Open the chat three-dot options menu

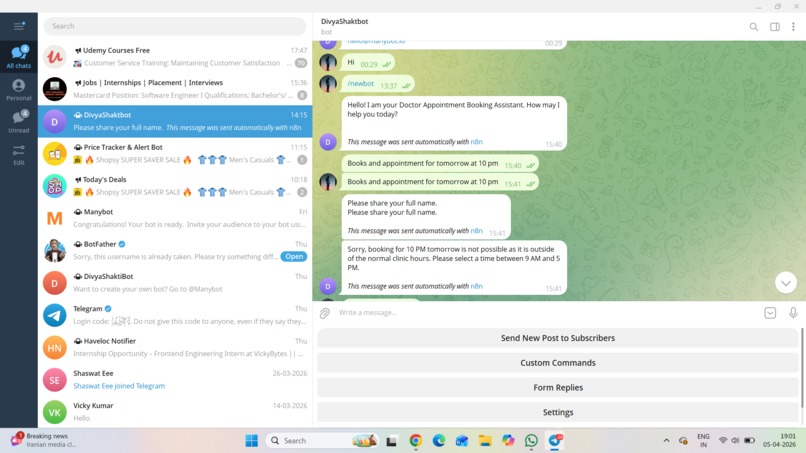click(x=793, y=27)
